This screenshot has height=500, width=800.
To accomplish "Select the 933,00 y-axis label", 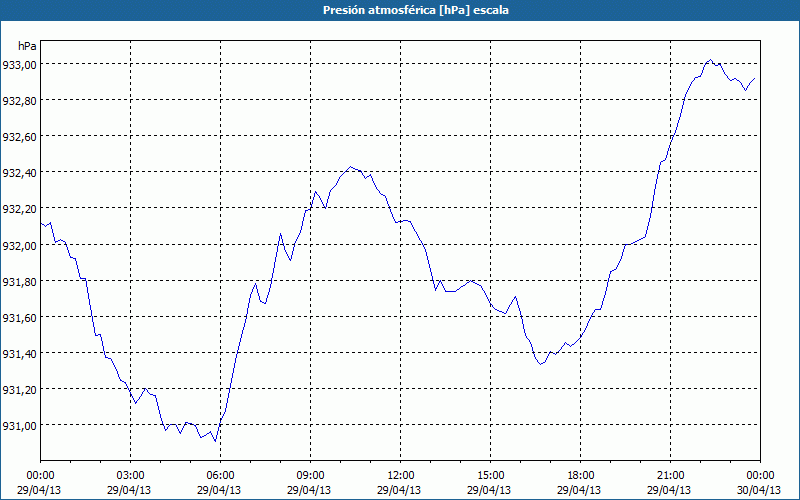I will coord(19,64).
